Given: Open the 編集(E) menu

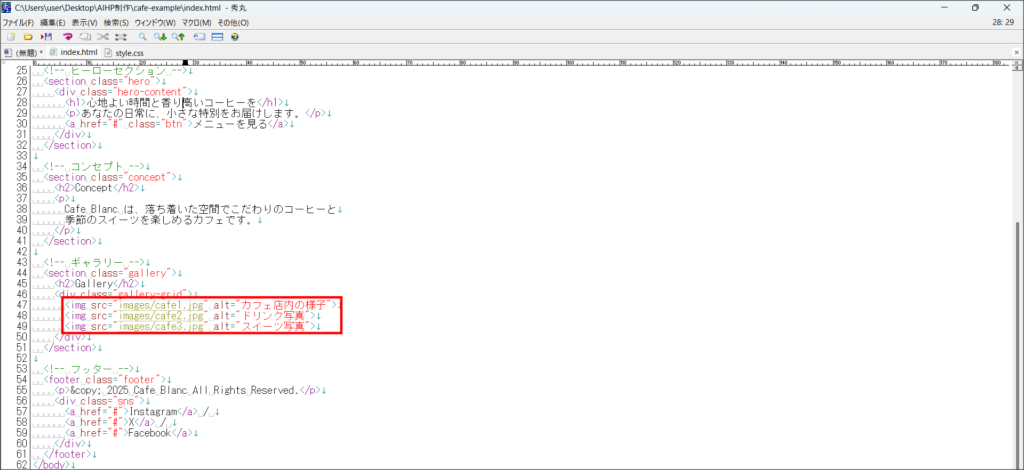Looking at the screenshot, I should [x=53, y=22].
